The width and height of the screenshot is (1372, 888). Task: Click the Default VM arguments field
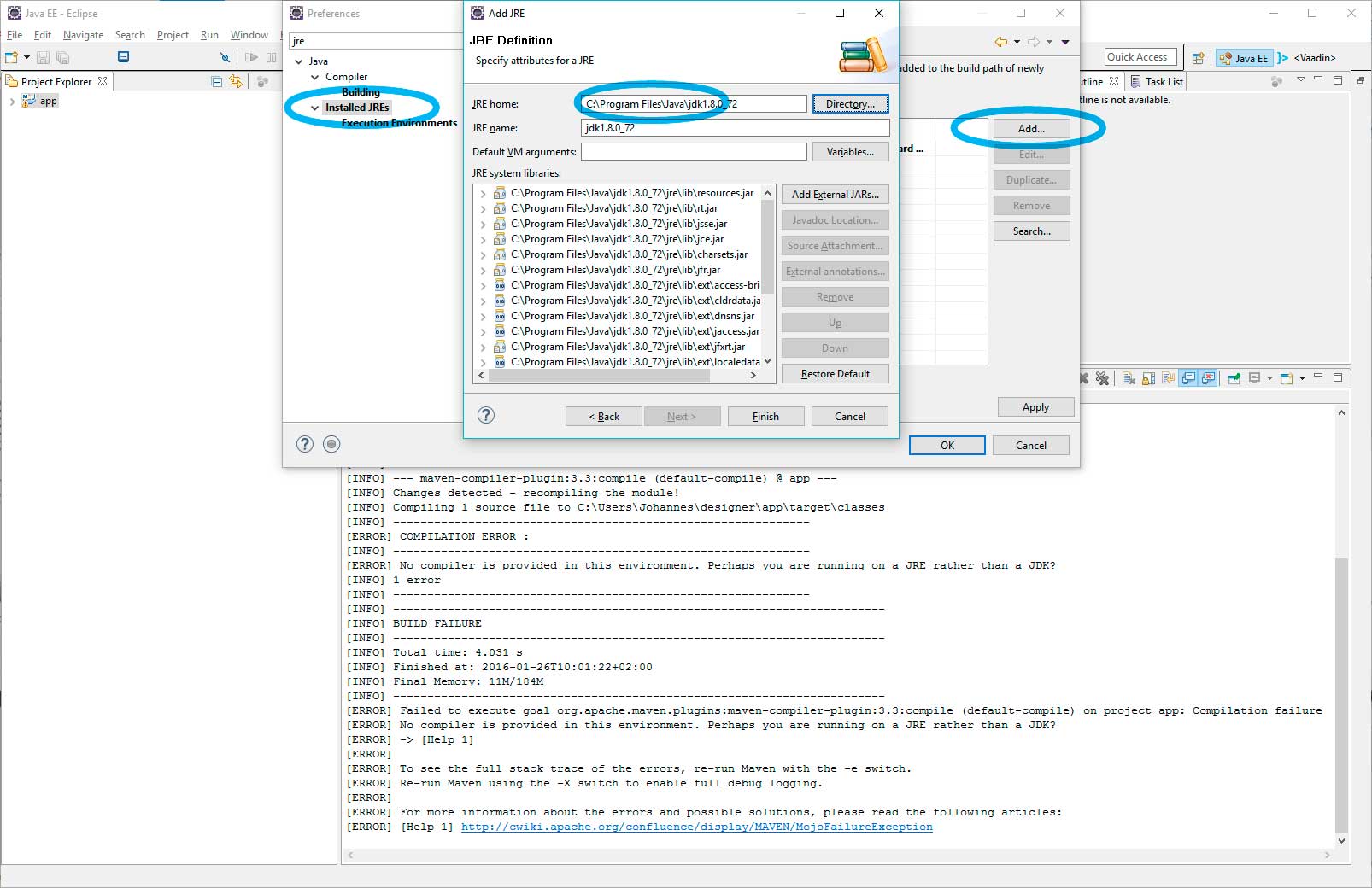pyautogui.click(x=694, y=152)
